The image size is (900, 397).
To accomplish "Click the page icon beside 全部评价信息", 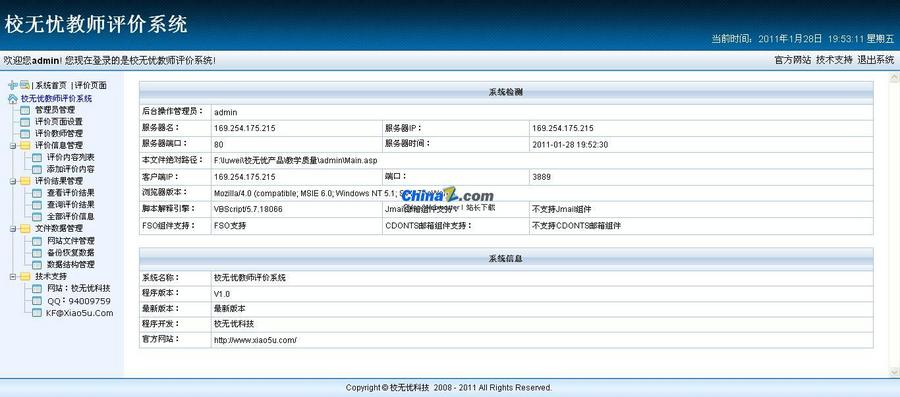I will point(37,217).
